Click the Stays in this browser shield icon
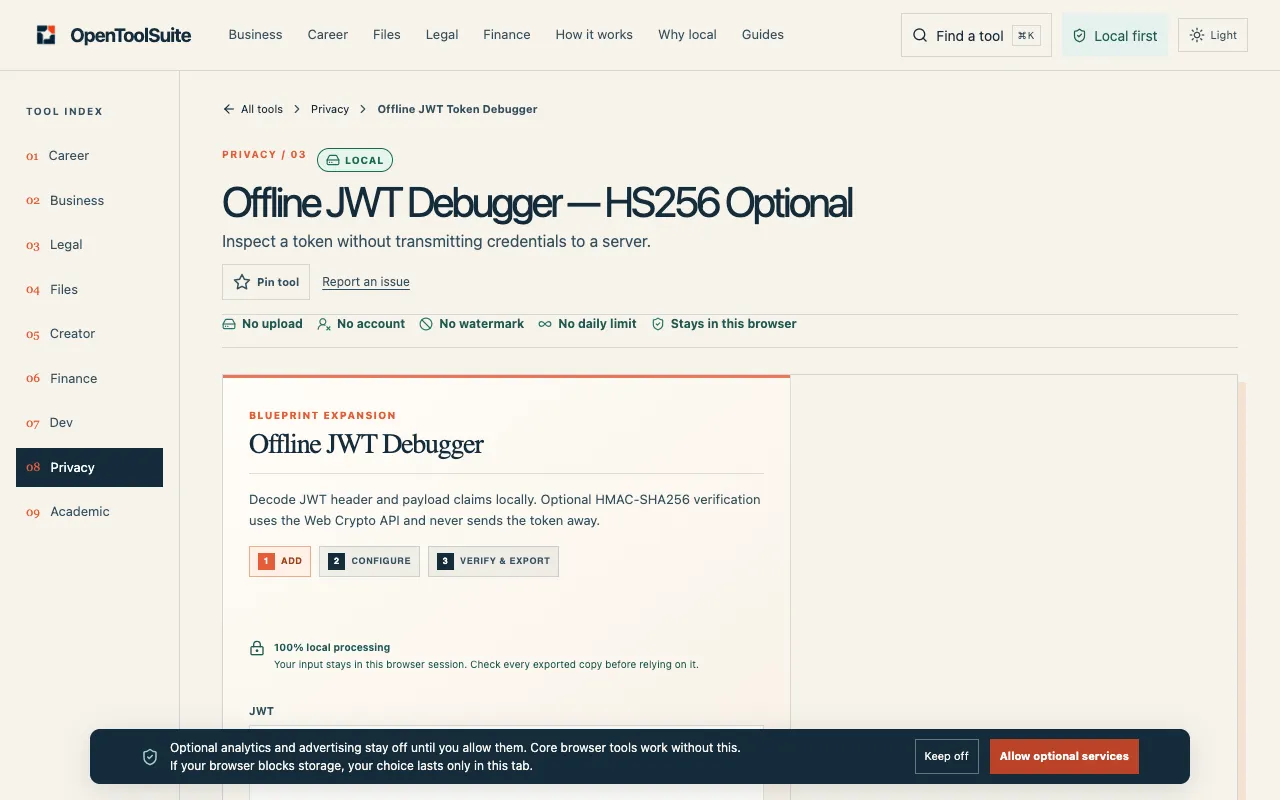Image resolution: width=1280 pixels, height=800 pixels. pyautogui.click(x=658, y=324)
